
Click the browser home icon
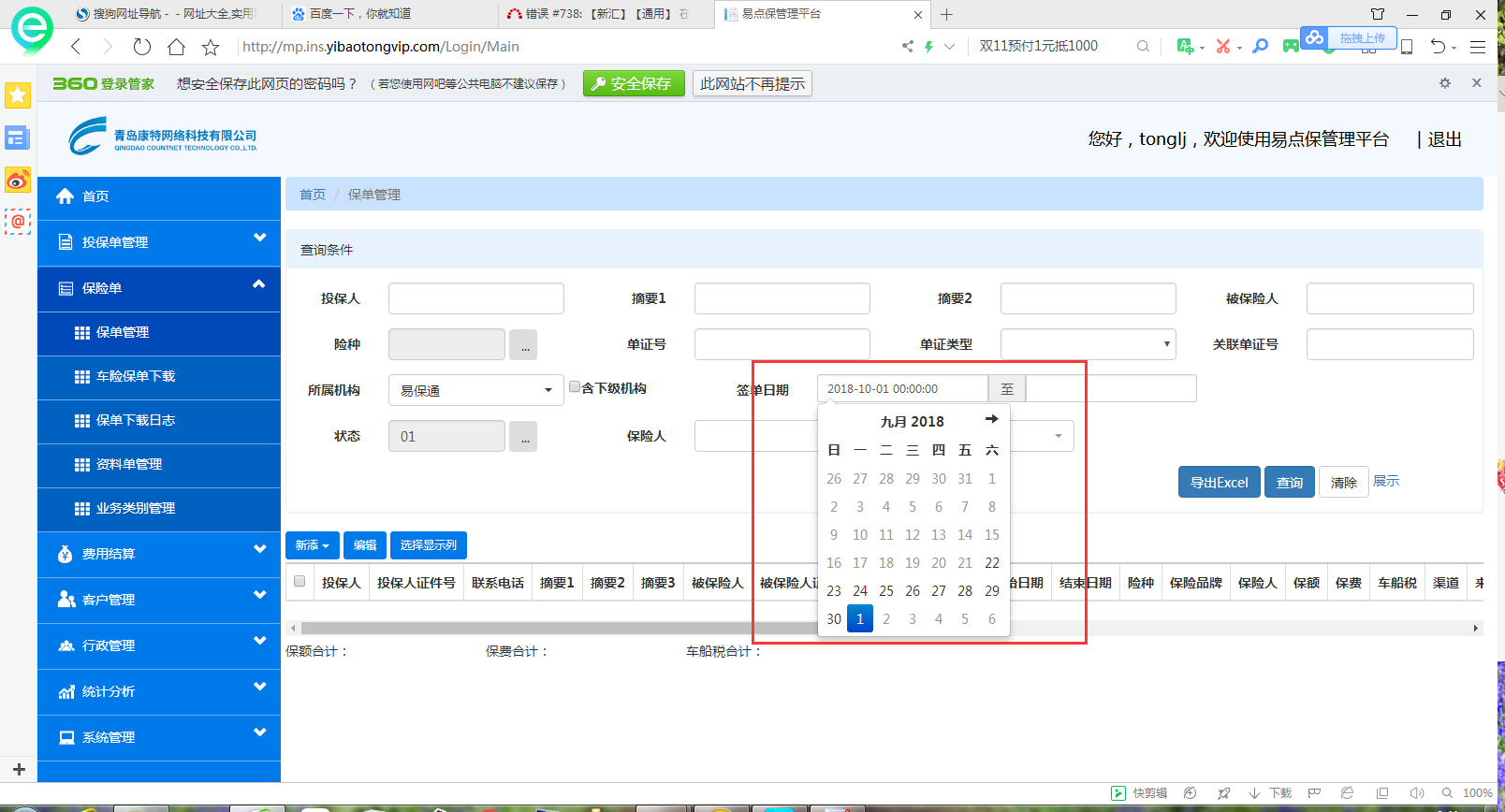[176, 47]
